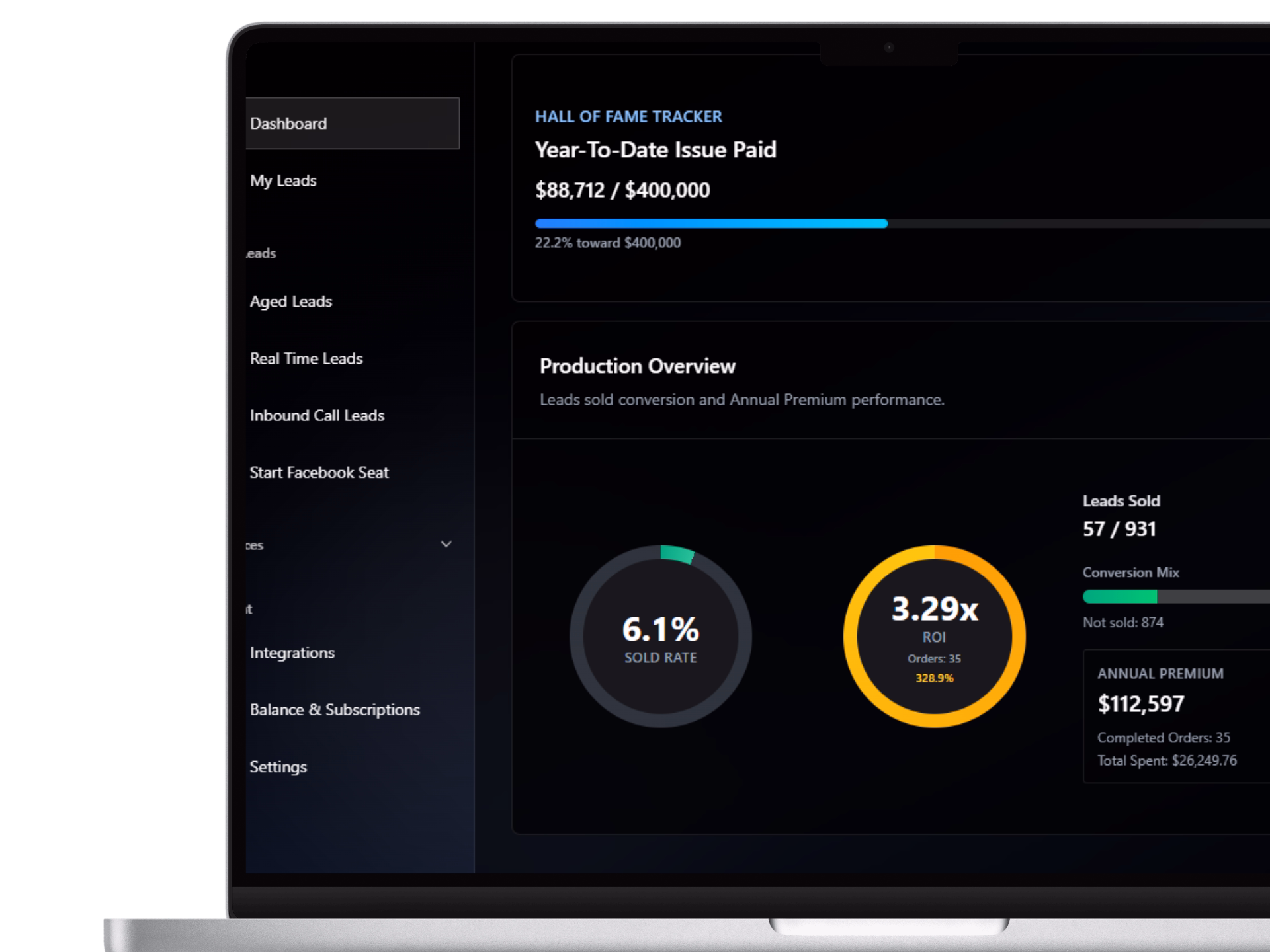The width and height of the screenshot is (1270, 952).
Task: Collapse the services section in the sidebar
Action: click(x=446, y=543)
